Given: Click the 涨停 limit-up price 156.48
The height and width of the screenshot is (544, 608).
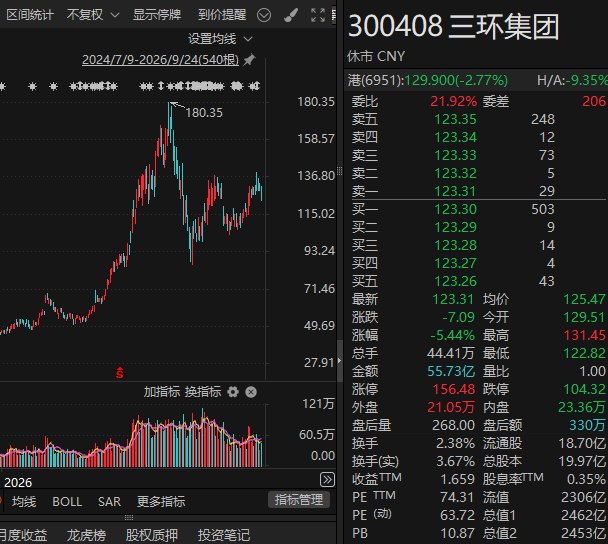Looking at the screenshot, I should pyautogui.click(x=454, y=389).
